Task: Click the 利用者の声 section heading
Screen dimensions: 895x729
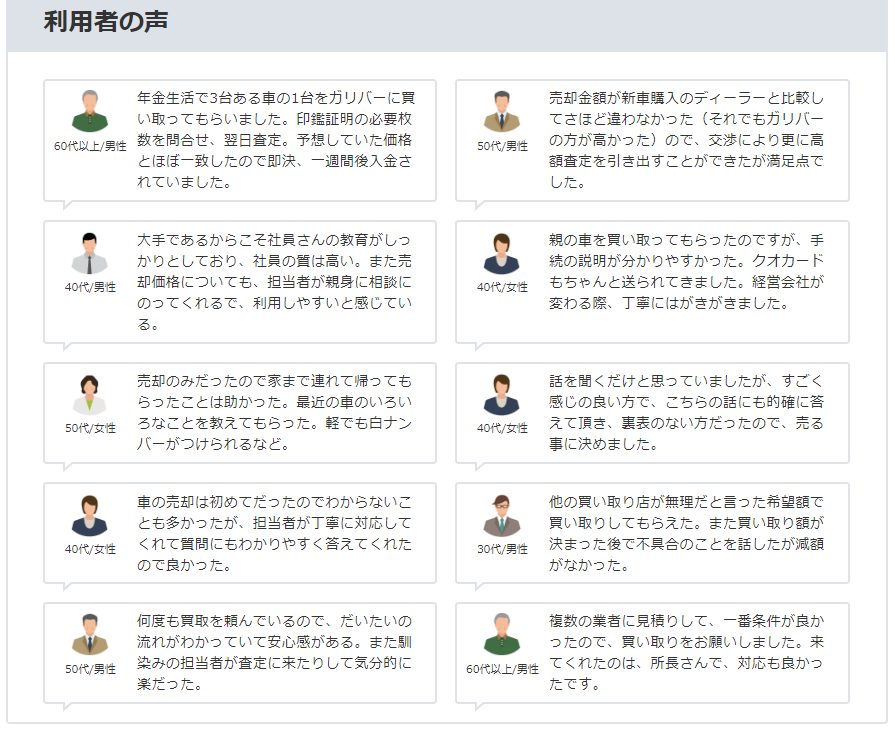Action: (106, 22)
